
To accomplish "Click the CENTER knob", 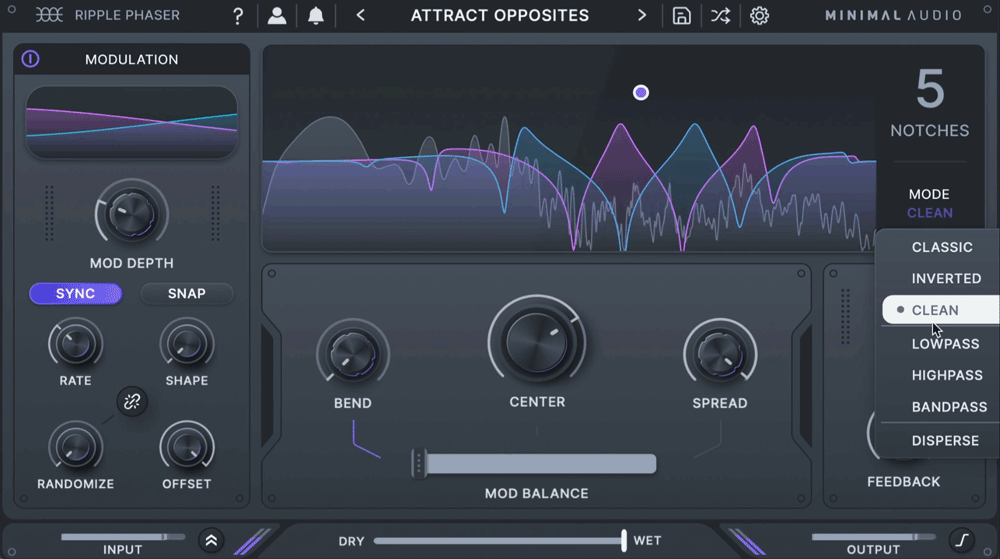I will tap(537, 343).
